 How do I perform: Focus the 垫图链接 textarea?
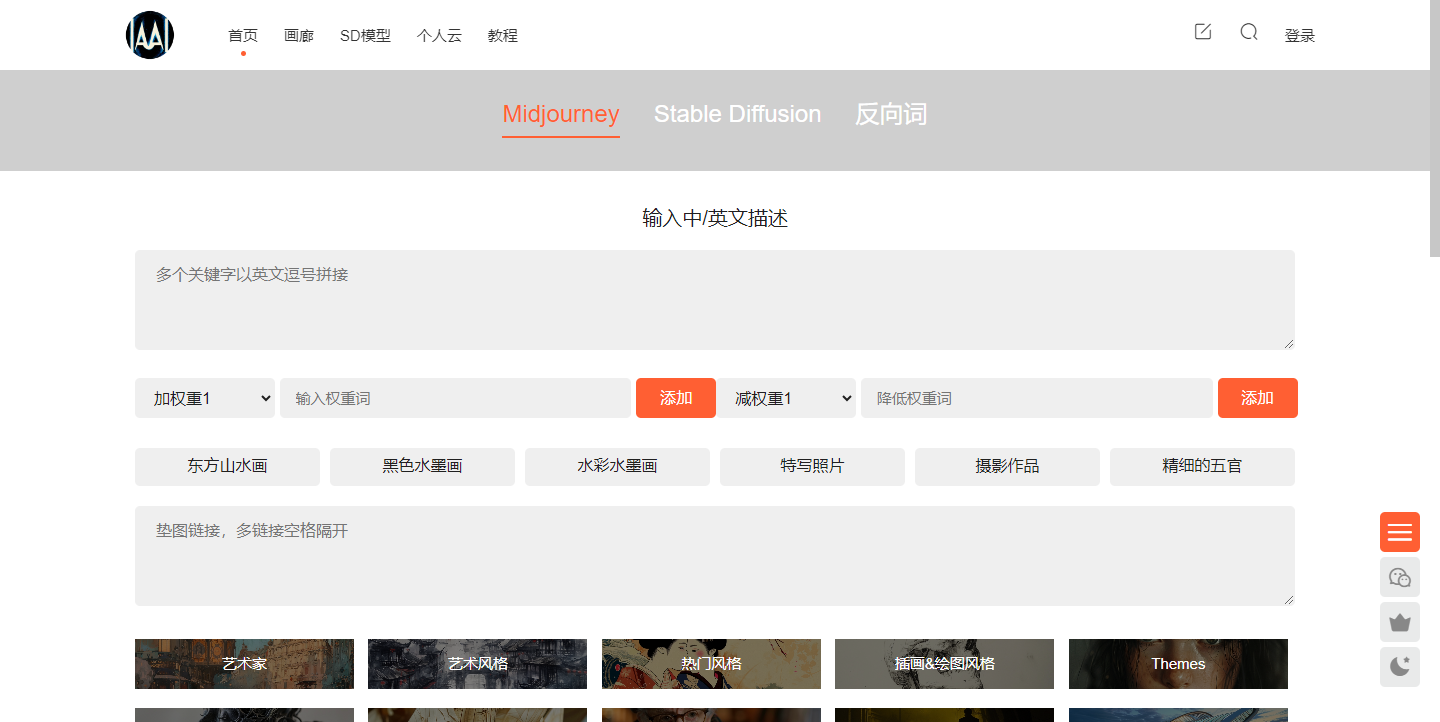click(715, 556)
